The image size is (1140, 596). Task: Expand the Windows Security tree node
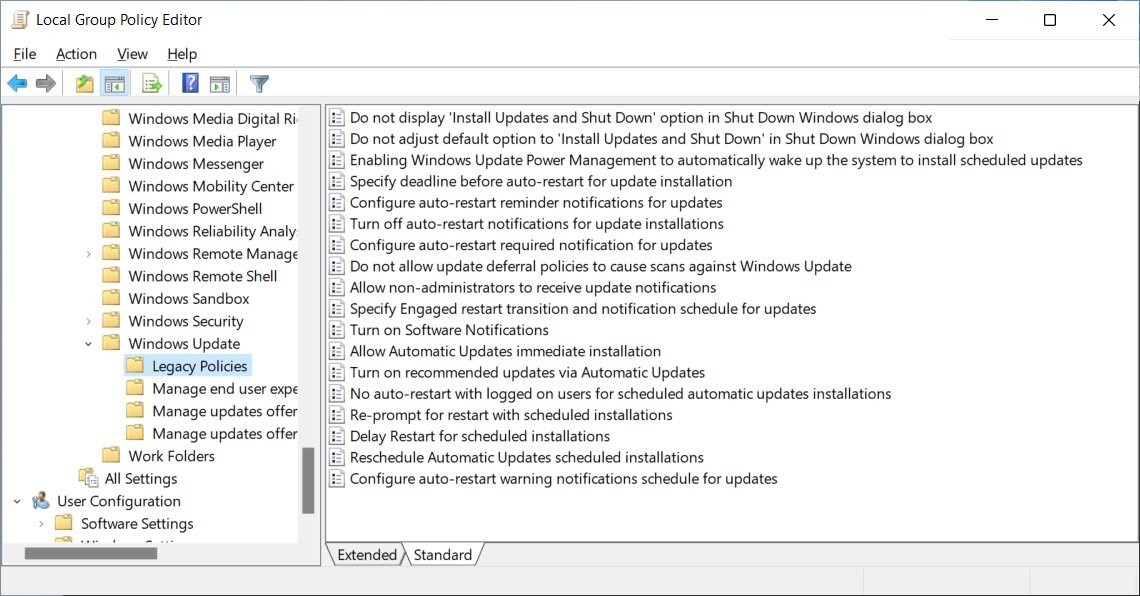(x=89, y=320)
